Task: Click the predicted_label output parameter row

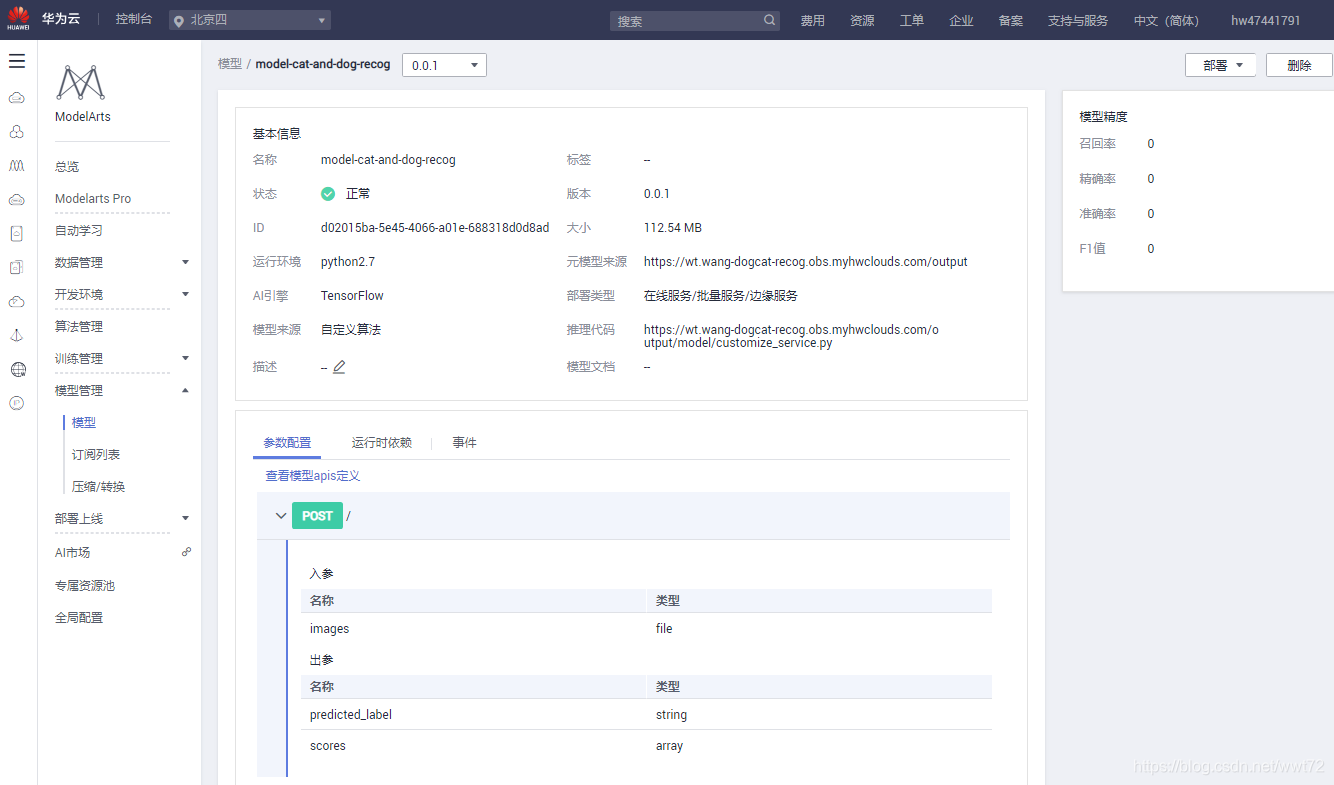Action: pos(646,714)
